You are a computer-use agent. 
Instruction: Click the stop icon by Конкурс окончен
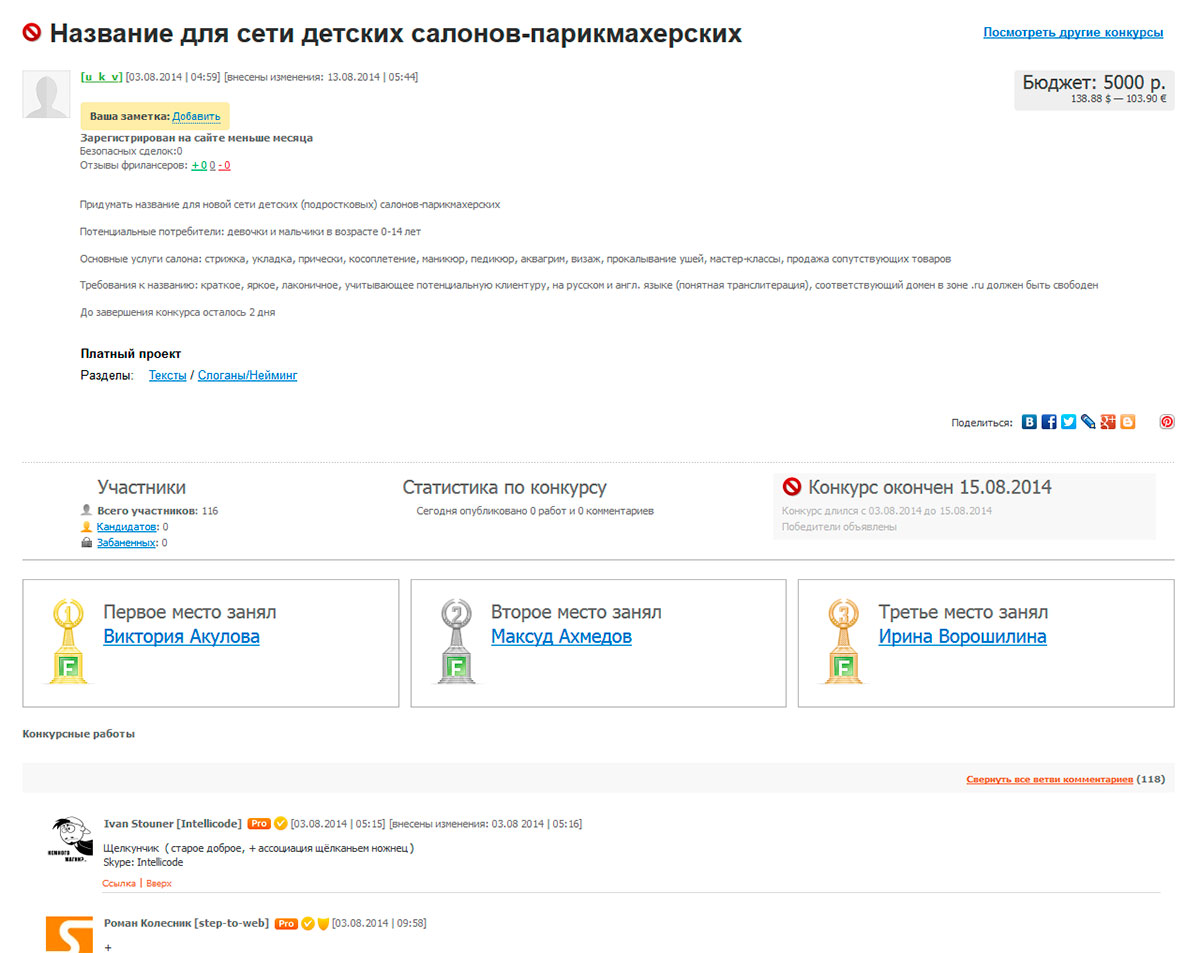(792, 487)
